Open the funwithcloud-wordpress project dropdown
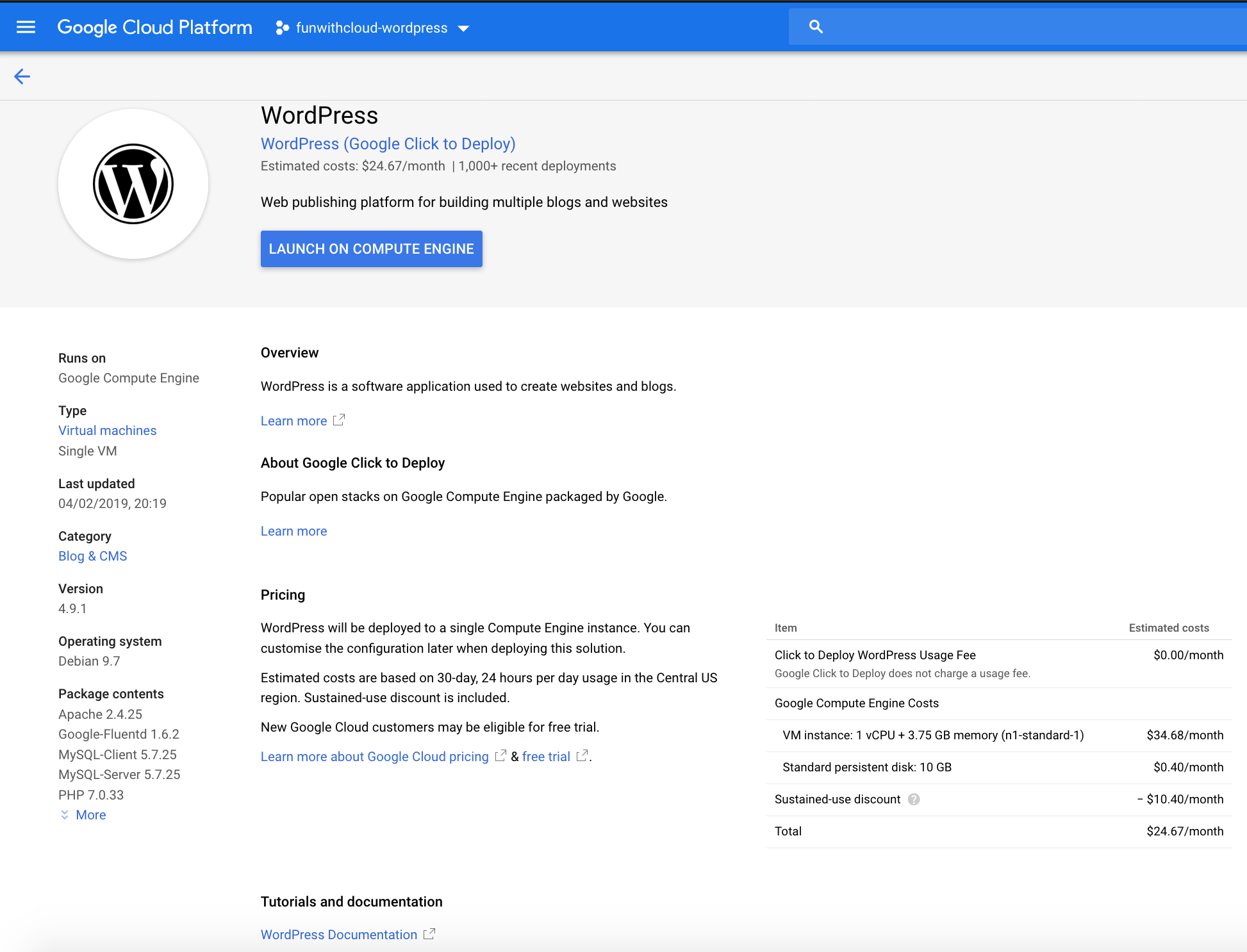Screen dimensions: 1247x952 (372, 28)
